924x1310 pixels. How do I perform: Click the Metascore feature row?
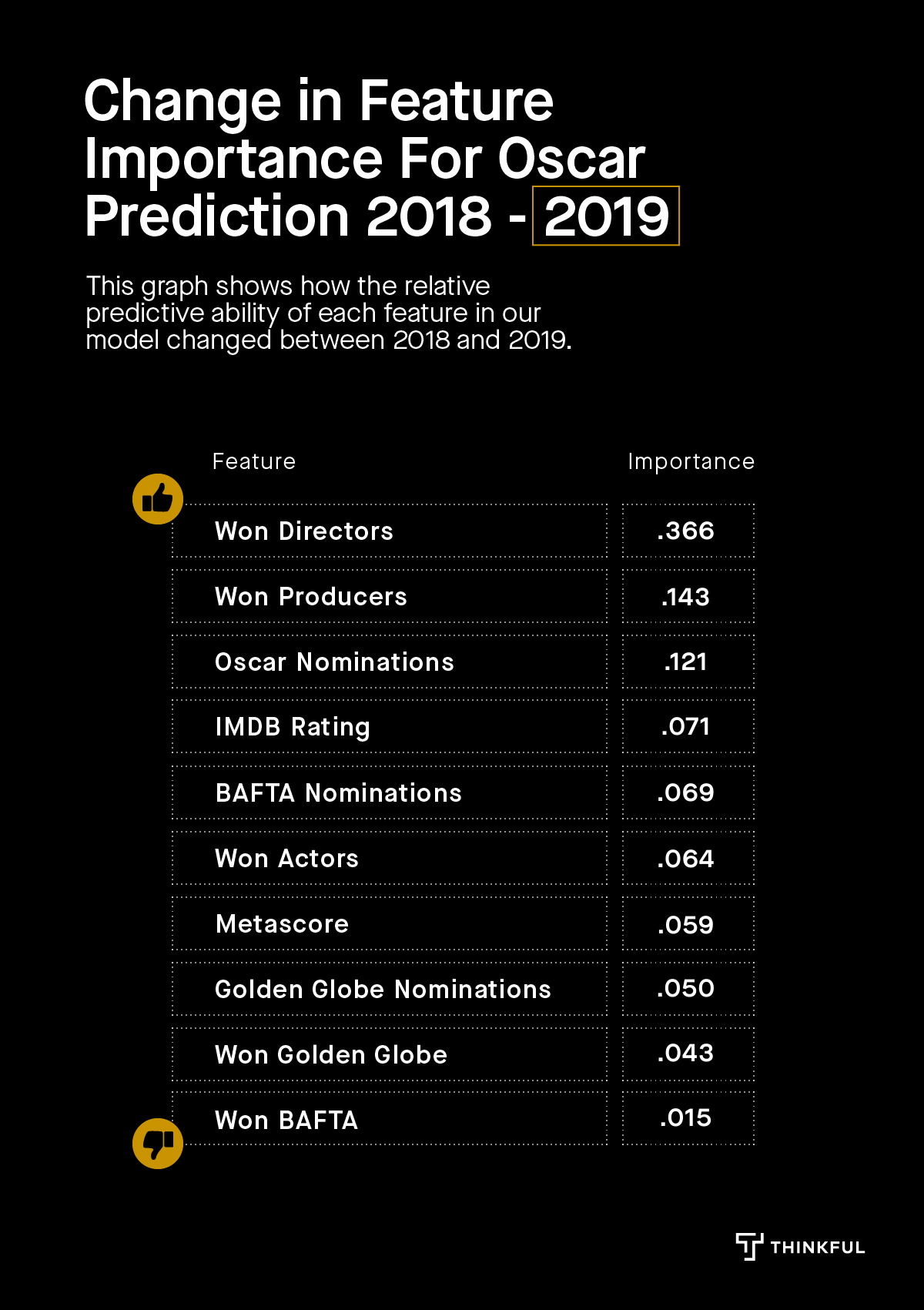click(x=390, y=923)
